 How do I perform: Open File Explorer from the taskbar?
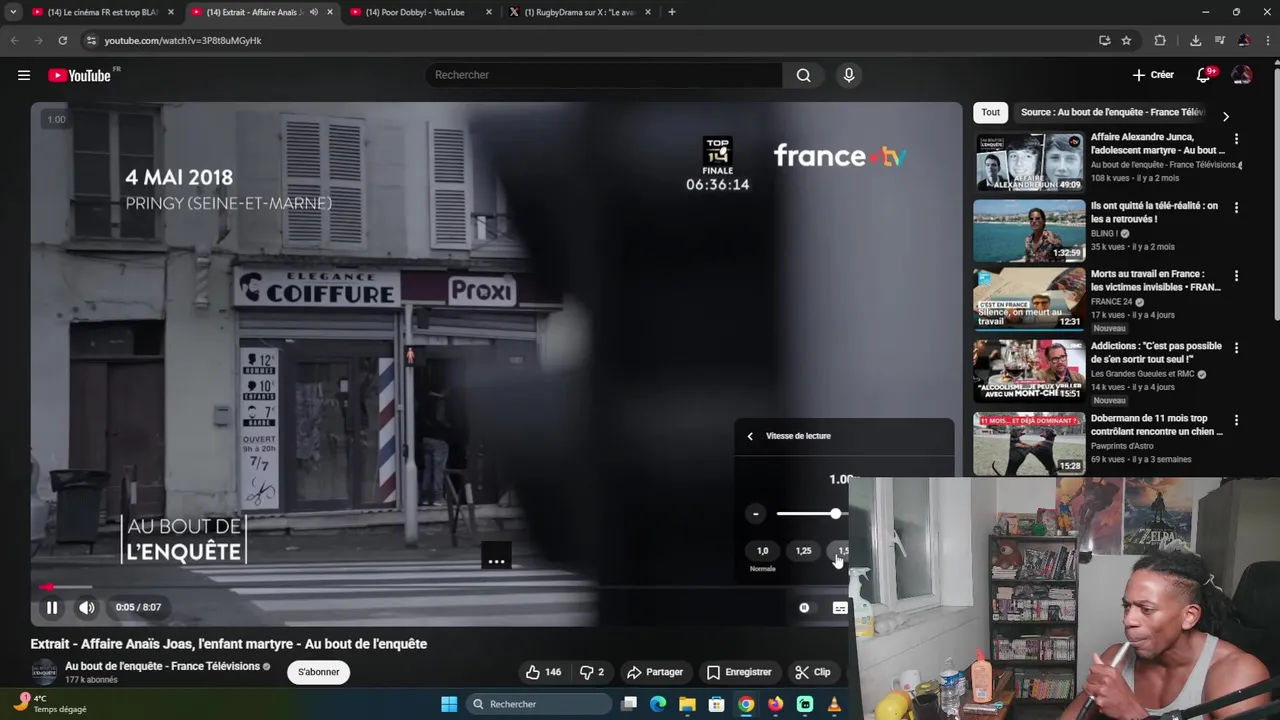[x=687, y=704]
